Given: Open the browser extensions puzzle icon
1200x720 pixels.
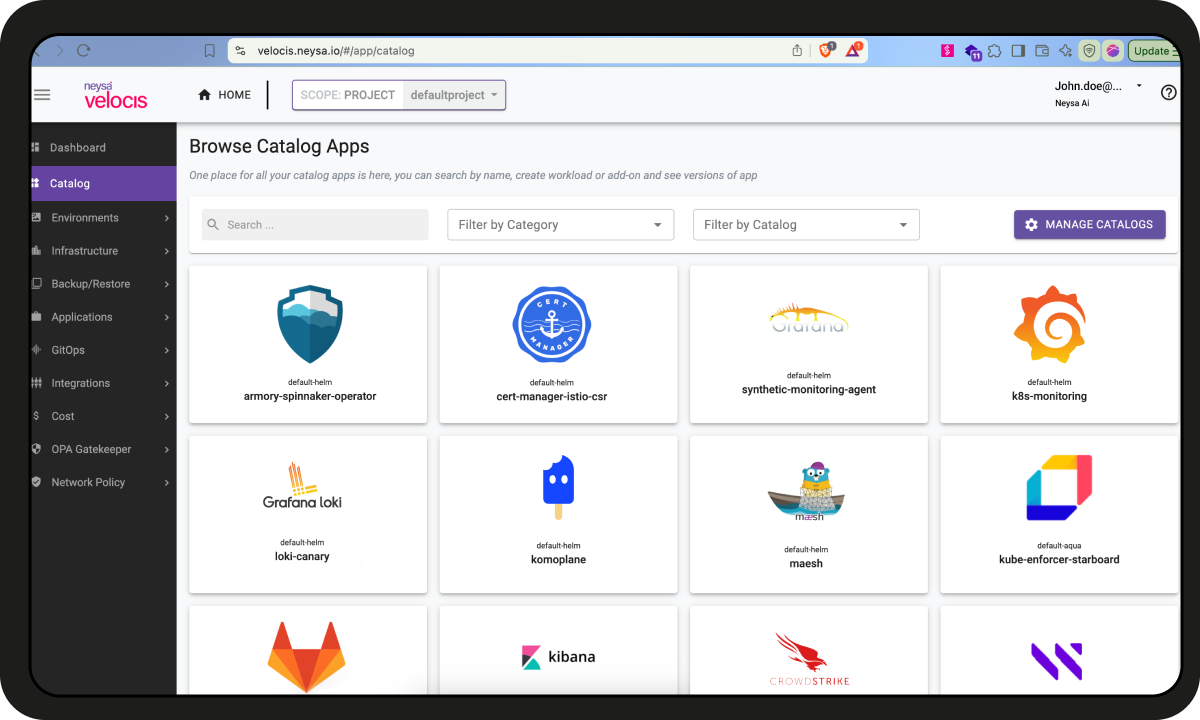Looking at the screenshot, I should point(994,50).
